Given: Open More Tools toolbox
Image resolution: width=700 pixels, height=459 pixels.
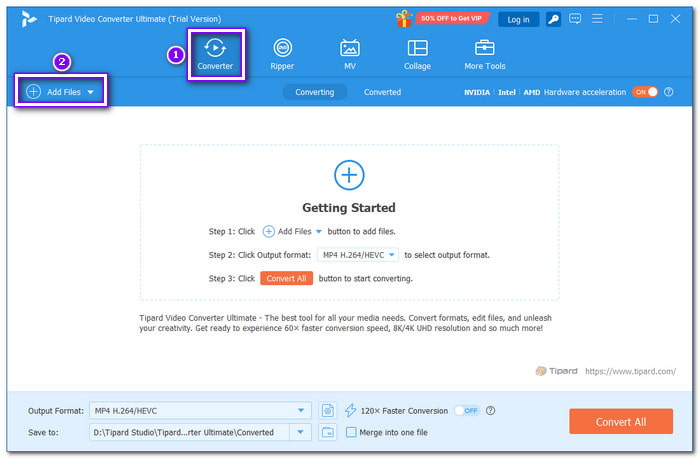Looking at the screenshot, I should tap(484, 54).
